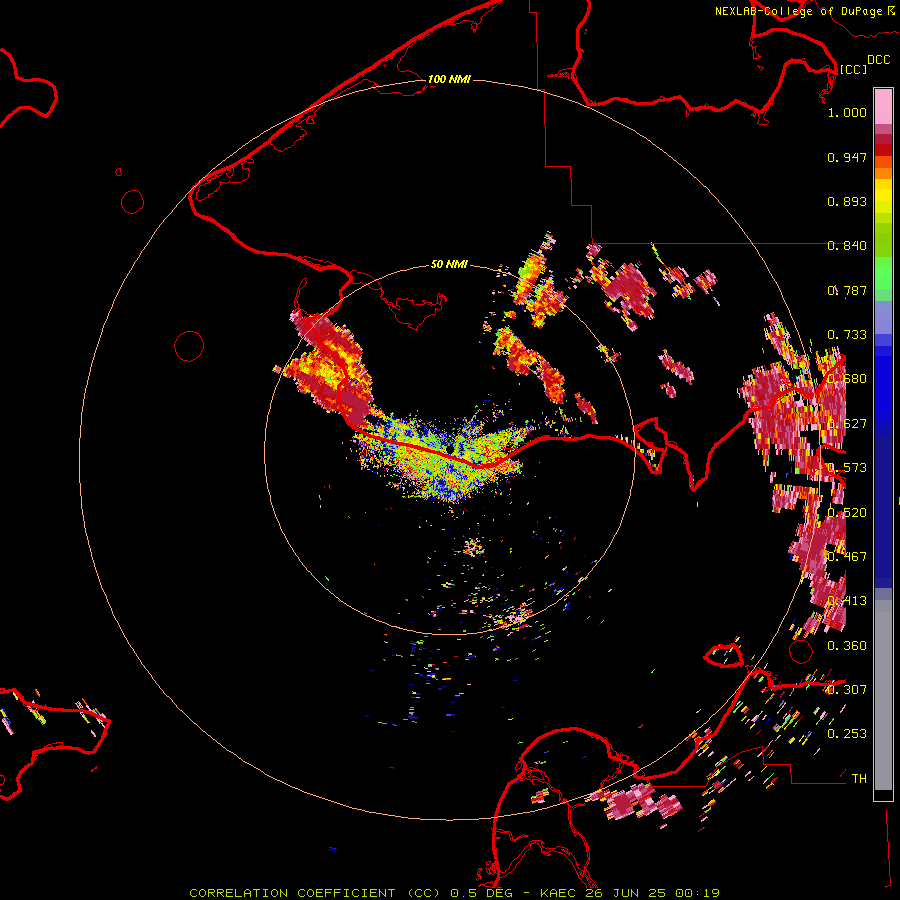
Task: Select the 0.307 scale value
Action: point(847,690)
